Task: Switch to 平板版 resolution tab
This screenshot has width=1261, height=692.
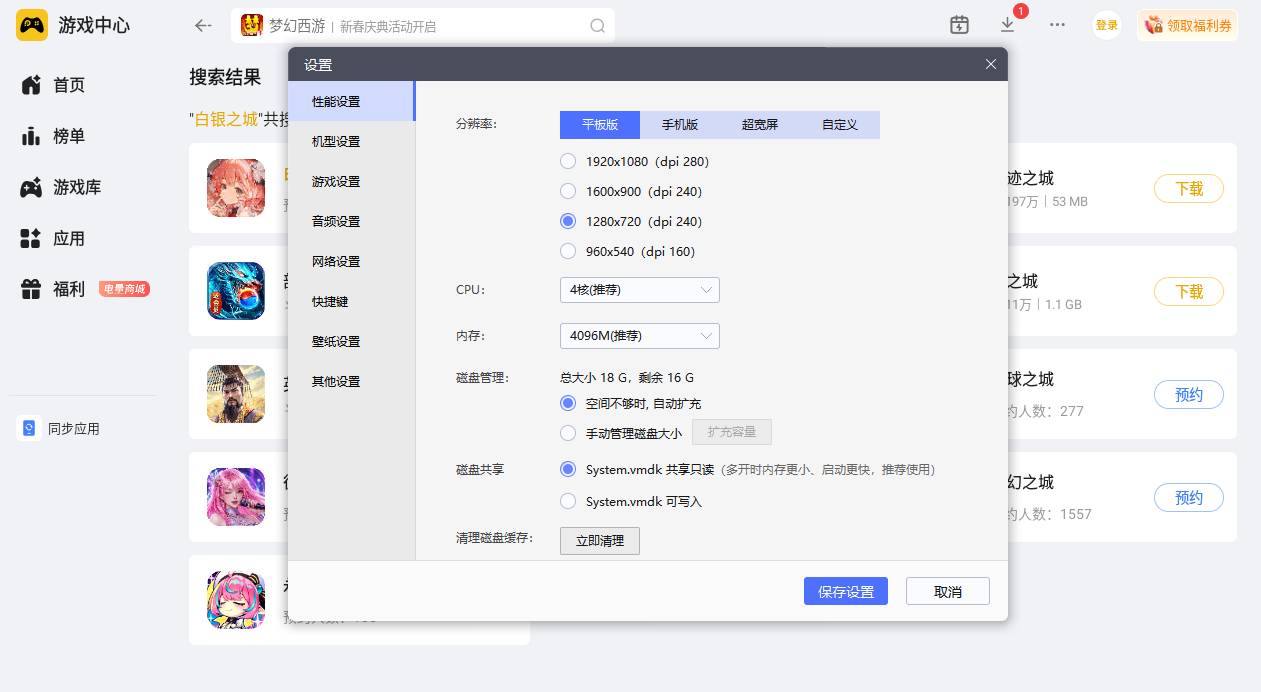Action: (x=600, y=125)
